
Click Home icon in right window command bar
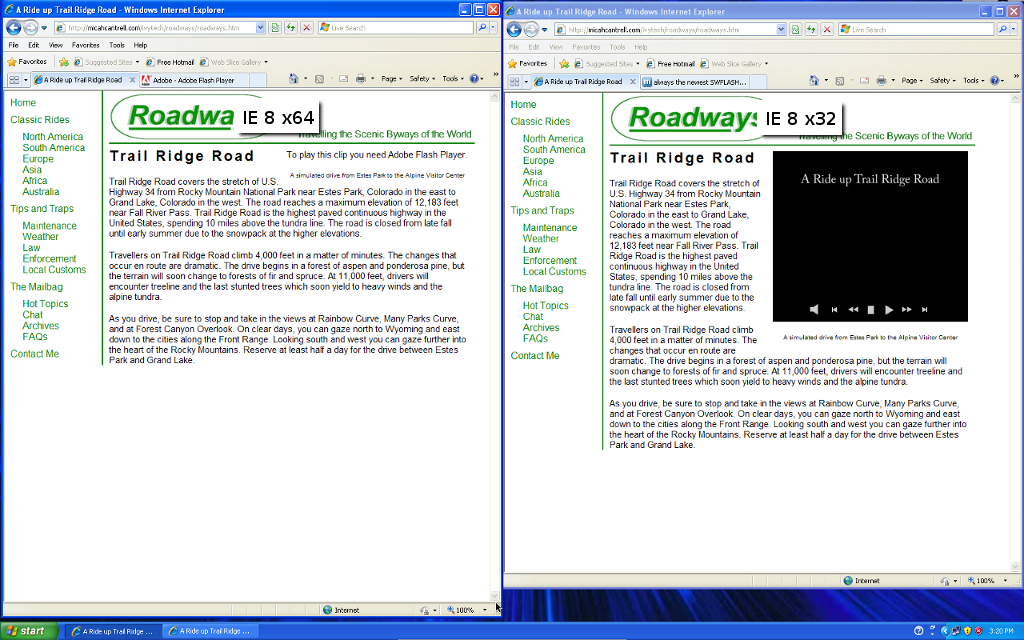click(814, 81)
